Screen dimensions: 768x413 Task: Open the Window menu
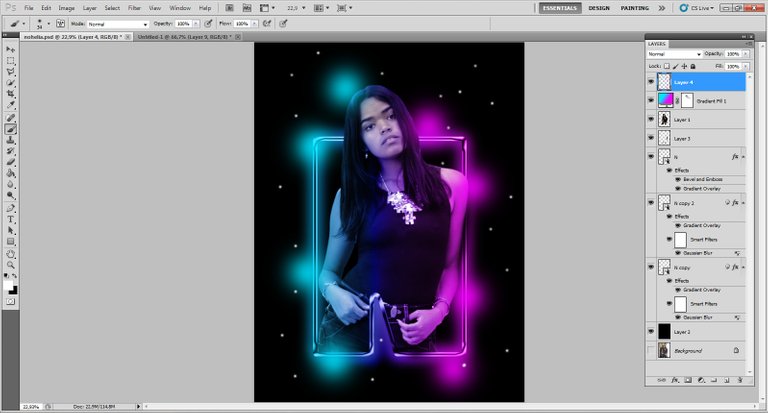coord(180,8)
